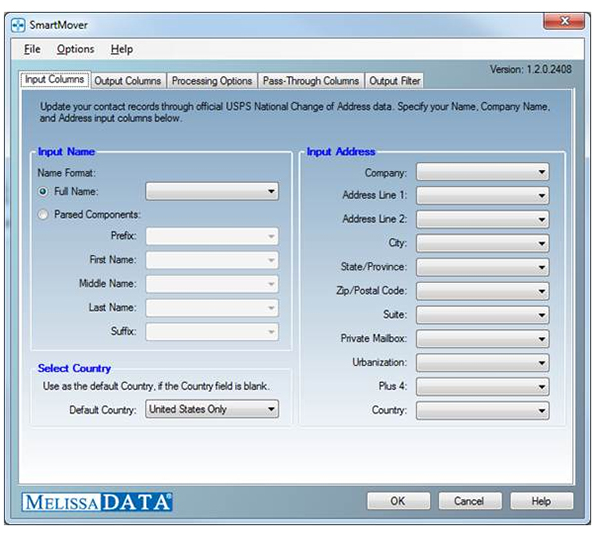Click the Input Name group heading

point(67,152)
